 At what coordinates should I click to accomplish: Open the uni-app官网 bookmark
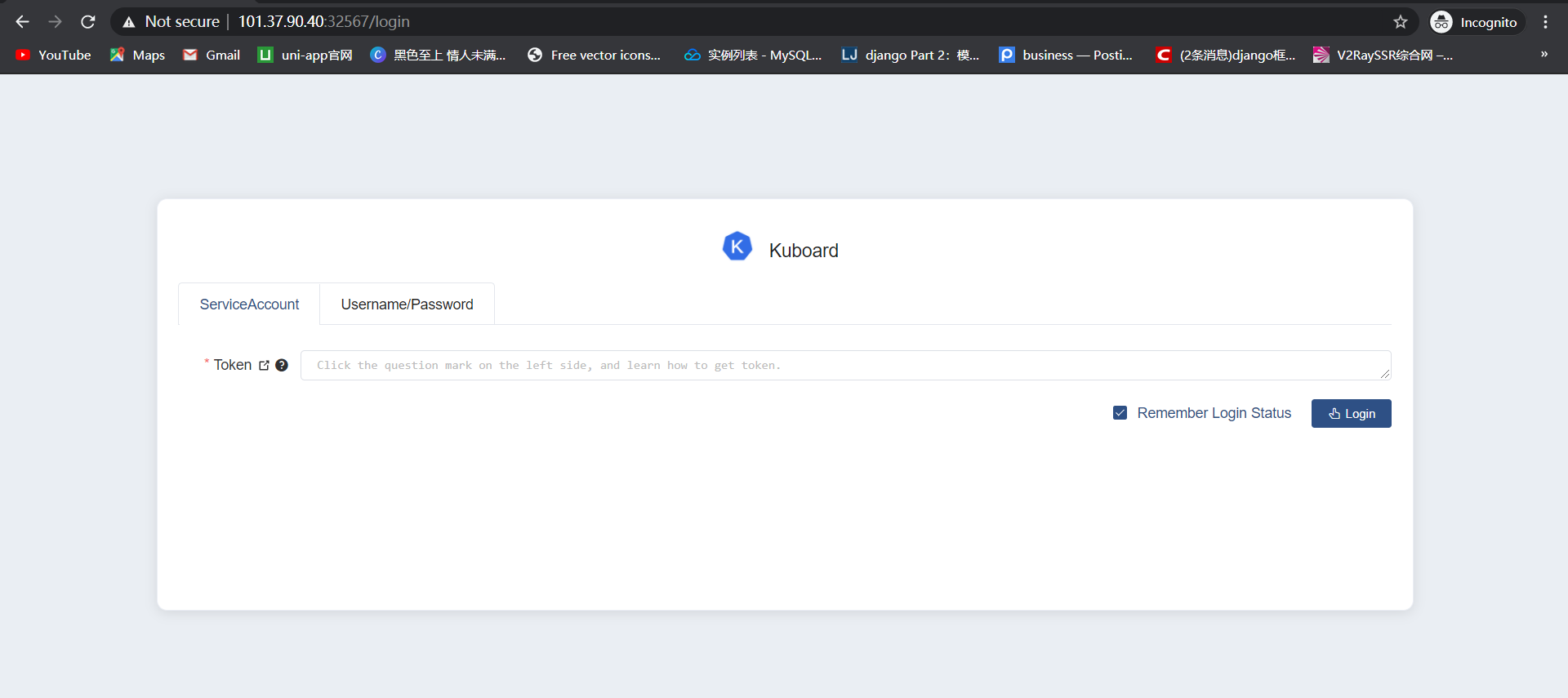[x=305, y=55]
